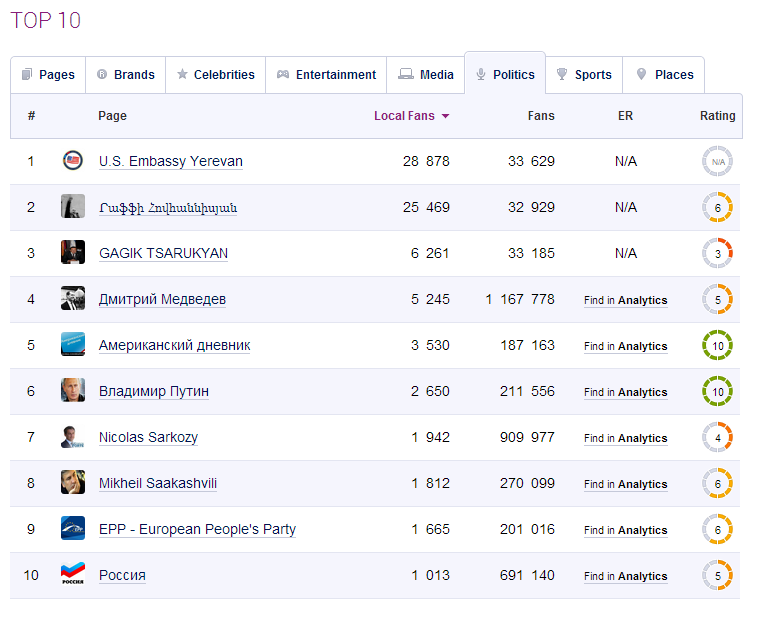Open the GAGIK TSARUKYAN page link
The image size is (761, 619).
164,253
